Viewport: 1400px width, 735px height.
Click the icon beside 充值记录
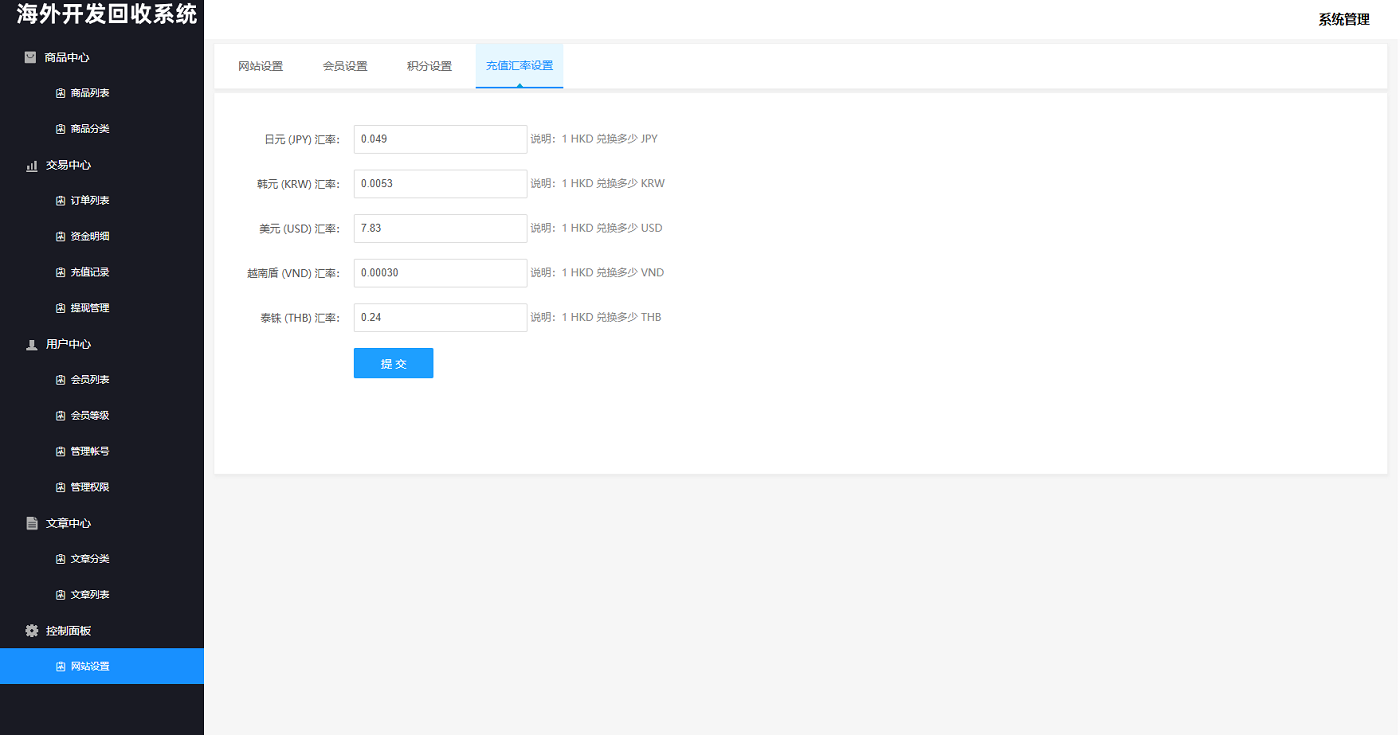60,272
